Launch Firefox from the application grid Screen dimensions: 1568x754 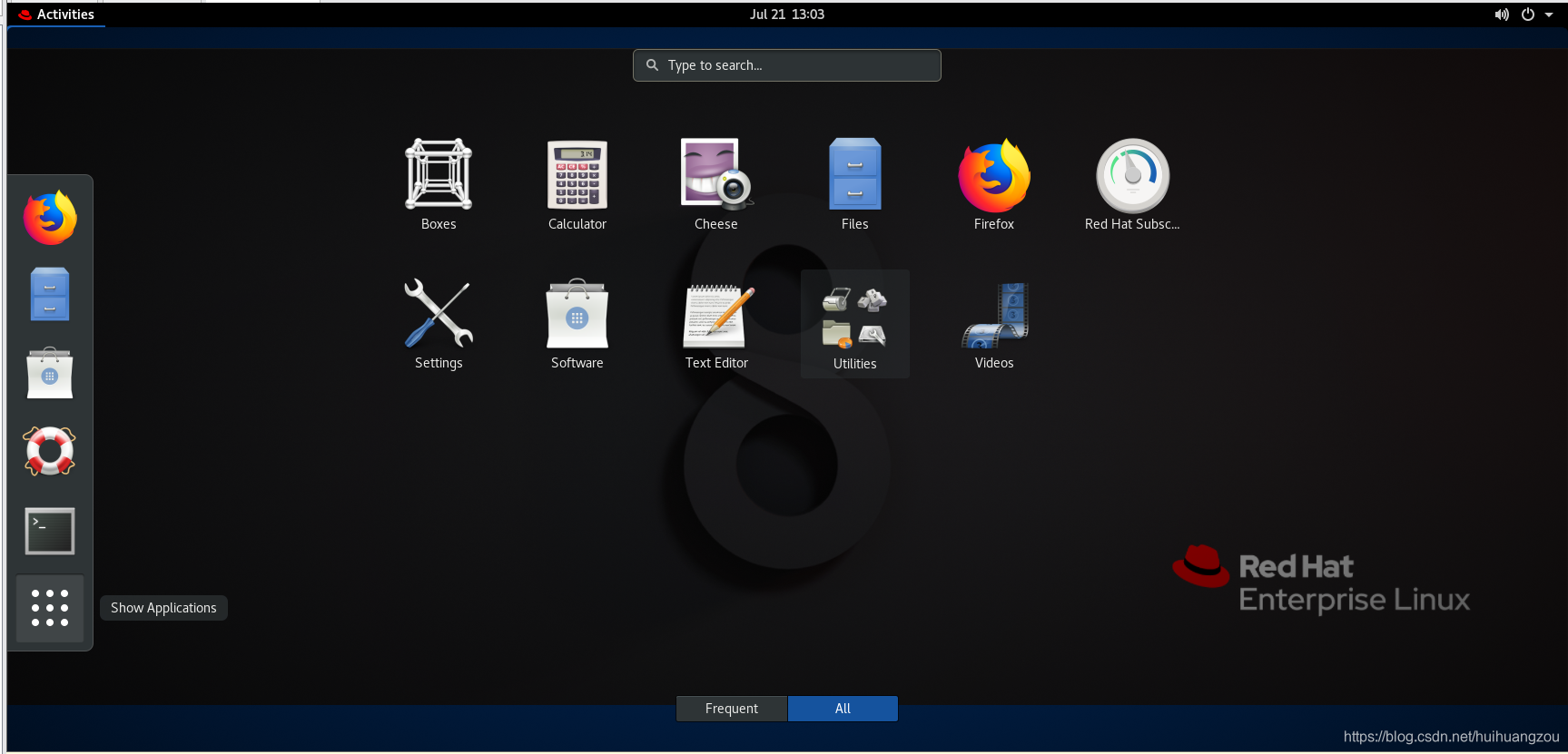pos(994,185)
